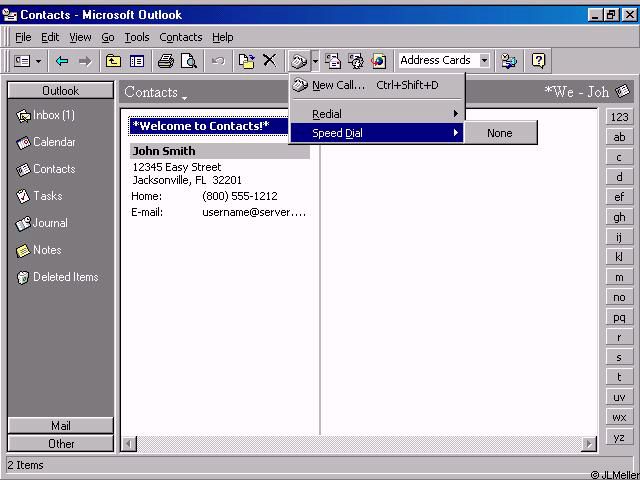Switch to the Other group
The height and width of the screenshot is (480, 640).
60,443
